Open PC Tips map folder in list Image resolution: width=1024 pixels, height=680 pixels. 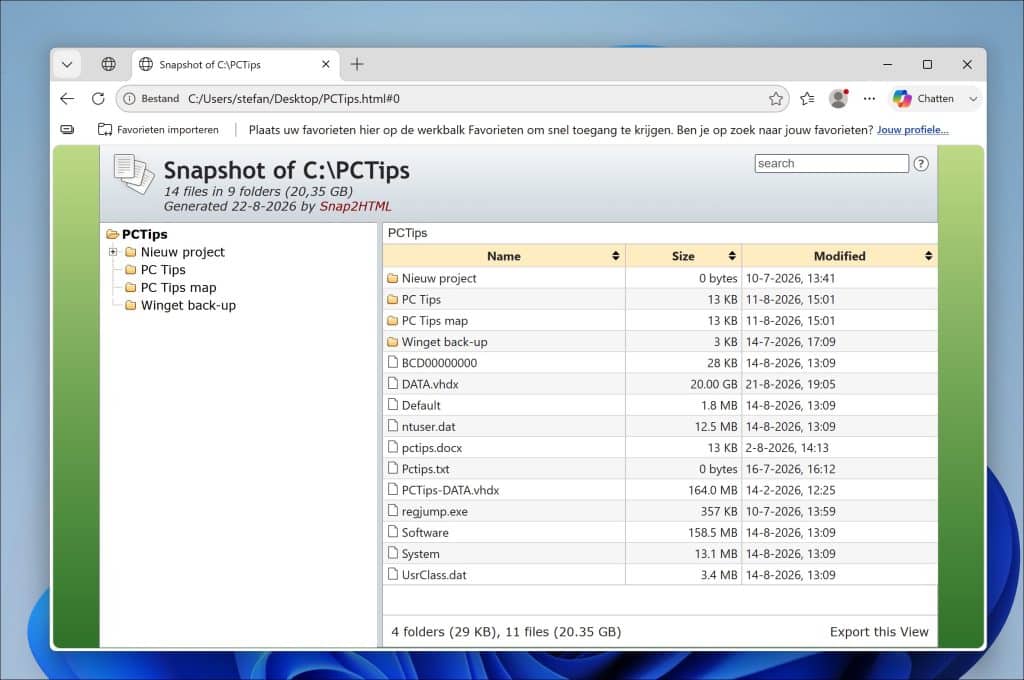tap(434, 321)
